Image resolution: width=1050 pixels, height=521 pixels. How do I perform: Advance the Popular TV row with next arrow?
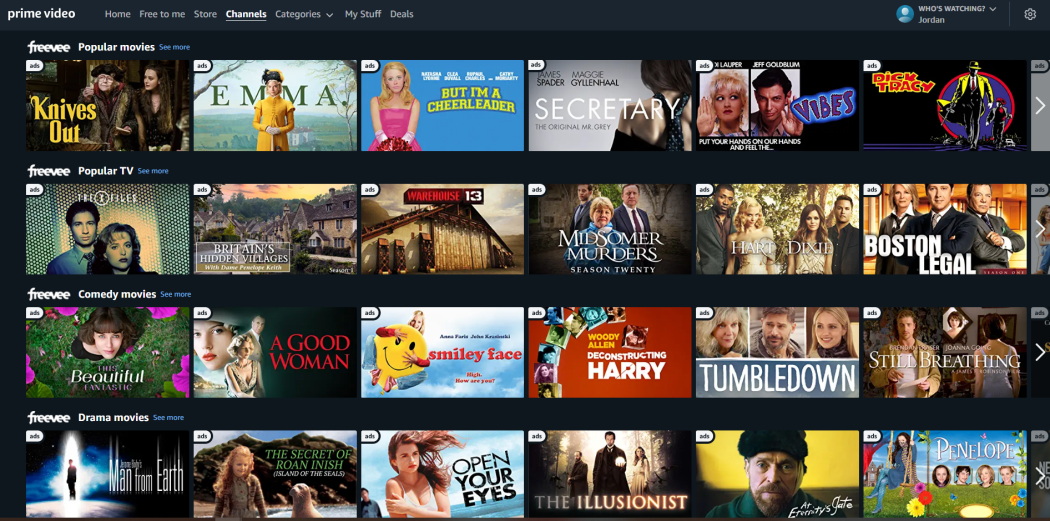pyautogui.click(x=1039, y=229)
